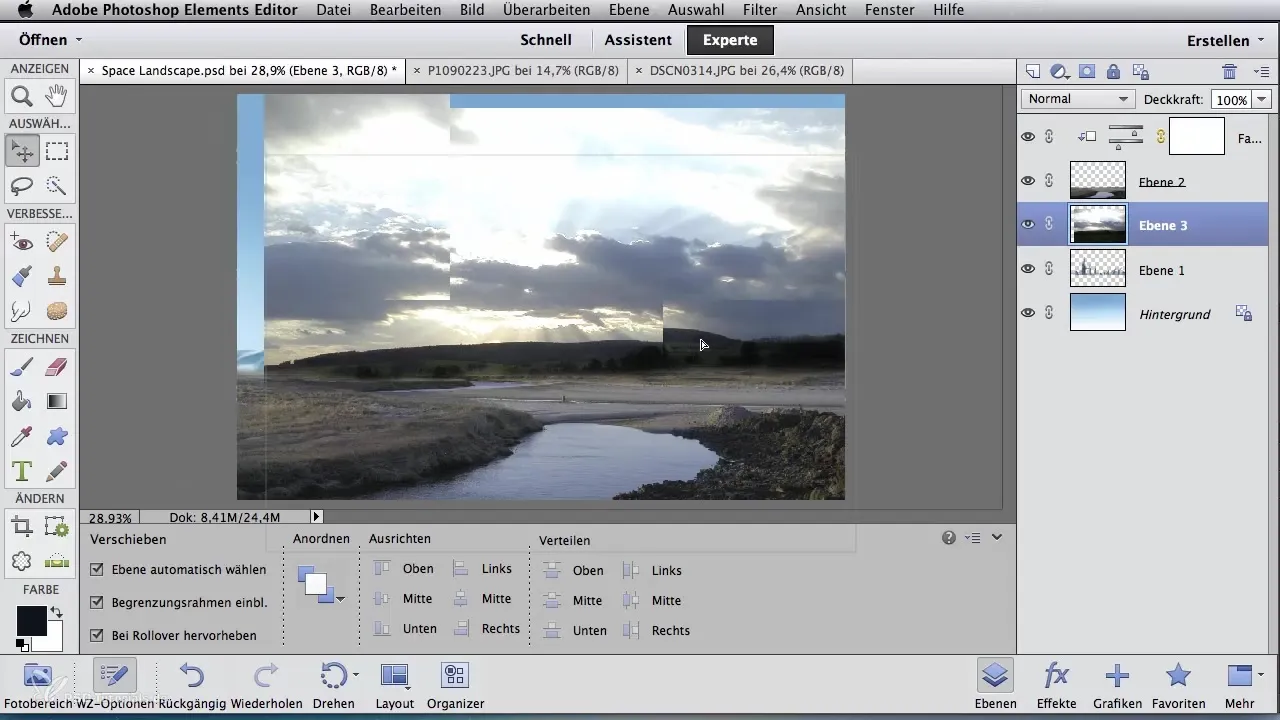1280x720 pixels.
Task: Select the Straighten tool
Action: pos(57,561)
